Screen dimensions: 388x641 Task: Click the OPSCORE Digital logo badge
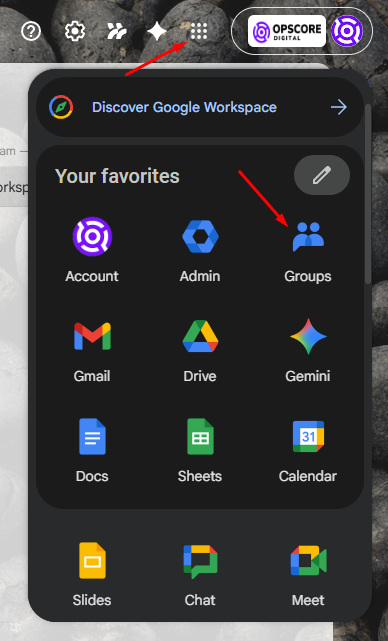click(287, 31)
